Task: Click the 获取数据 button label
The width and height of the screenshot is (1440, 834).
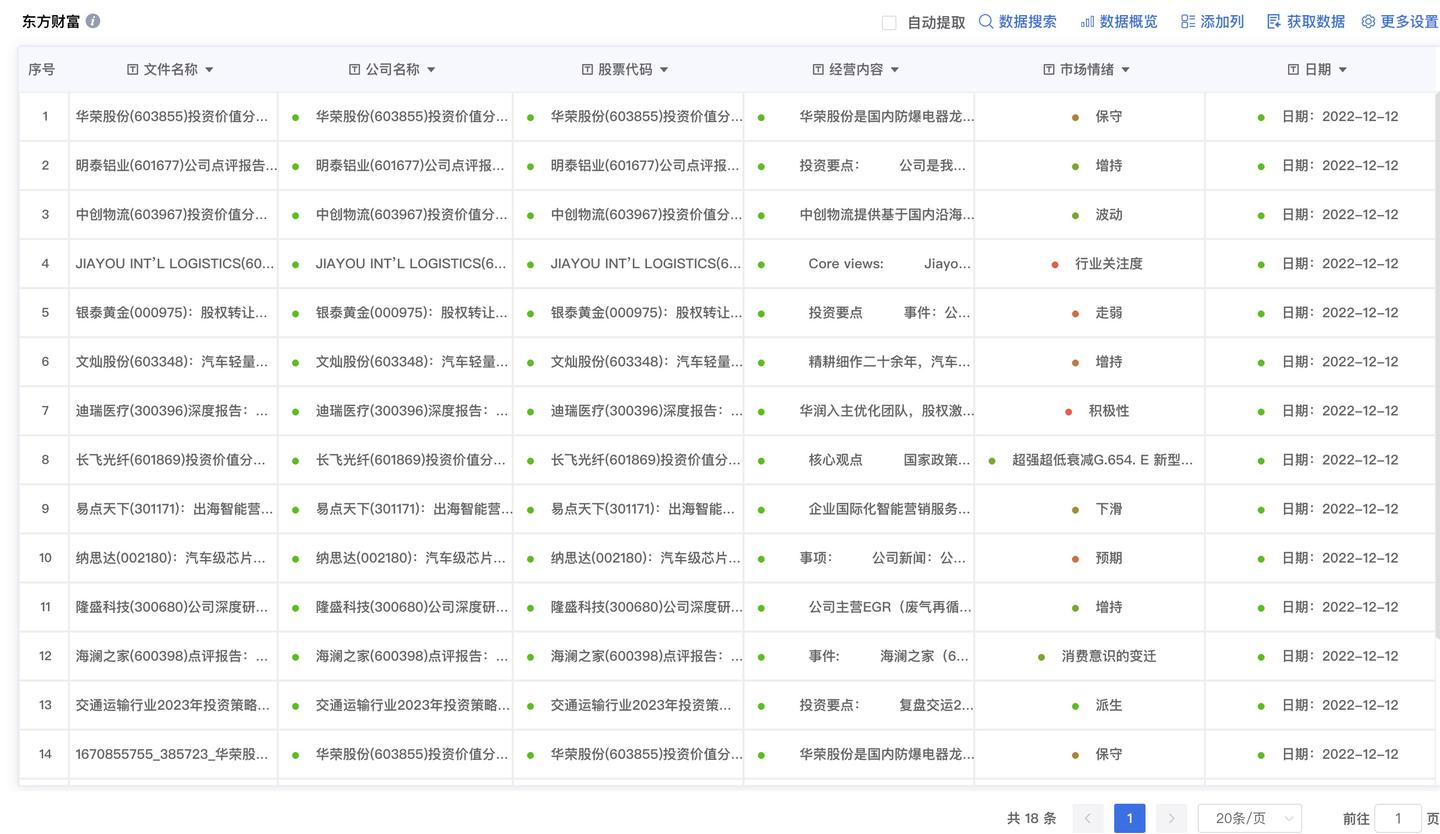Action: tap(1316, 21)
